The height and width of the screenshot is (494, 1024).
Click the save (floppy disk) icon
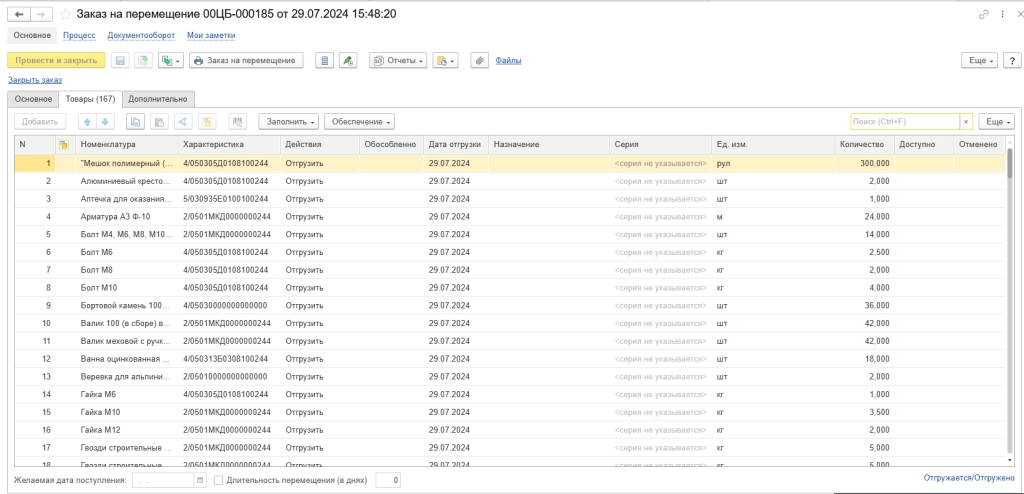pyautogui.click(x=121, y=60)
